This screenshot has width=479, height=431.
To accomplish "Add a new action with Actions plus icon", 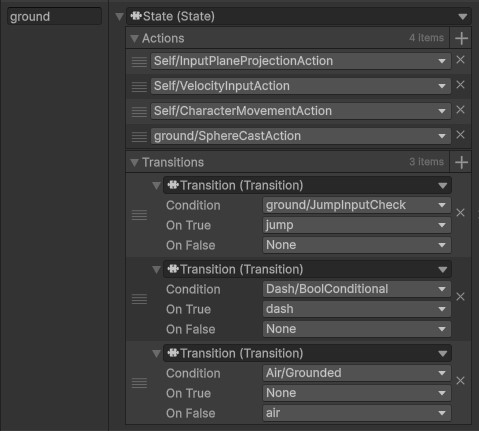I will pos(461,38).
